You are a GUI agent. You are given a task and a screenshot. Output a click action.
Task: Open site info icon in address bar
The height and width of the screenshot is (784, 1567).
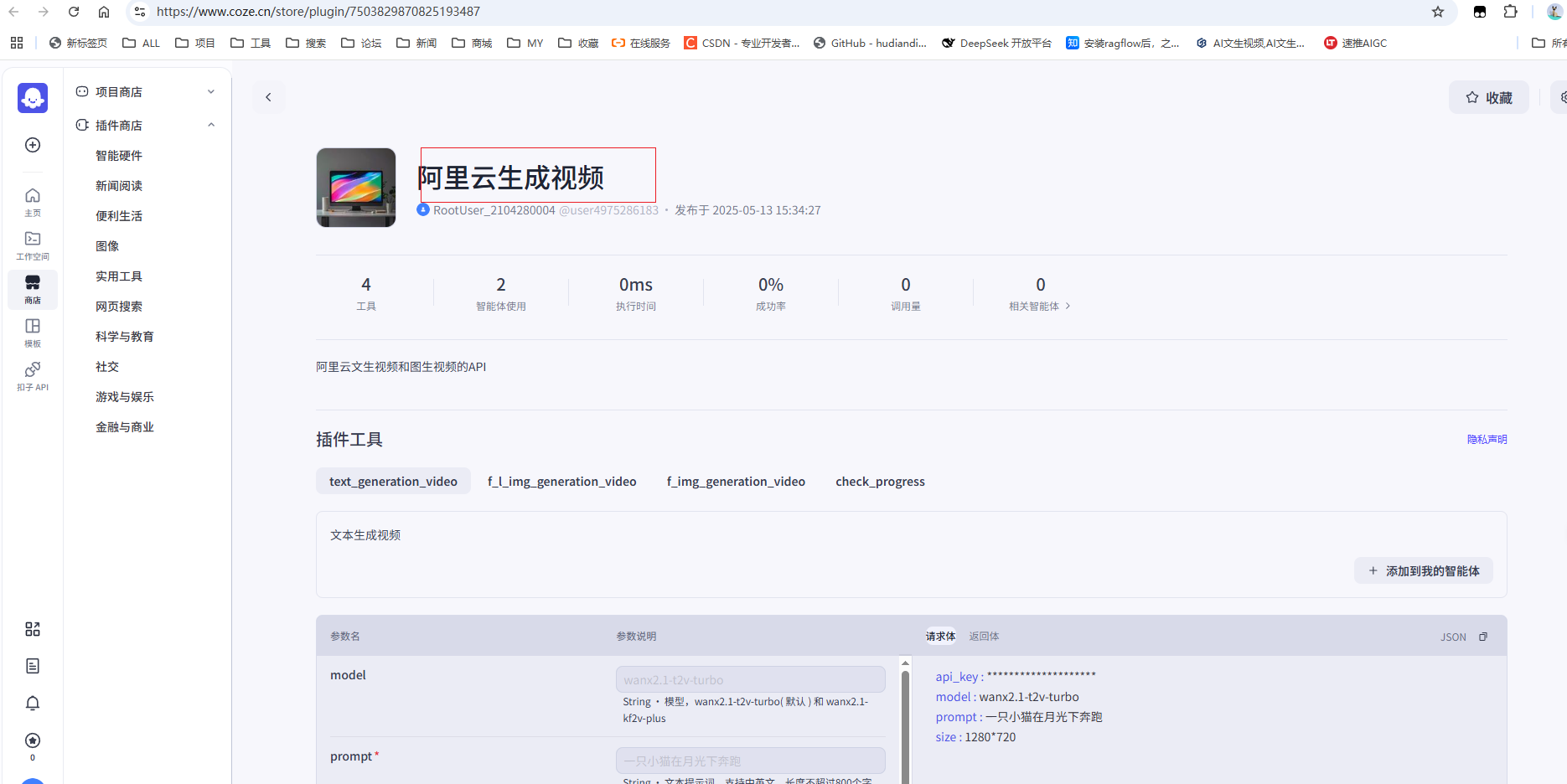coord(140,12)
